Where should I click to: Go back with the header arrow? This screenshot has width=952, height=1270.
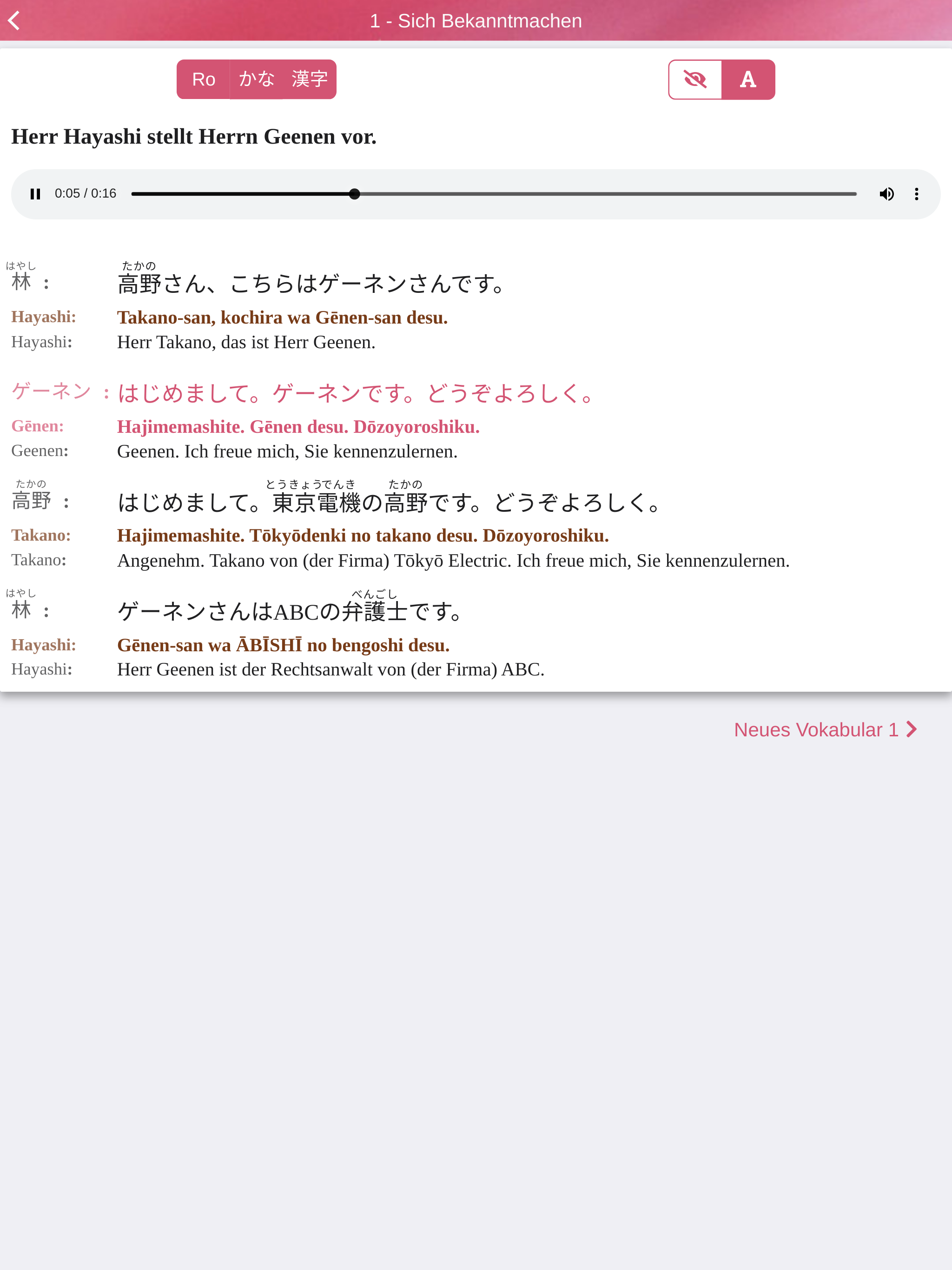(x=14, y=20)
